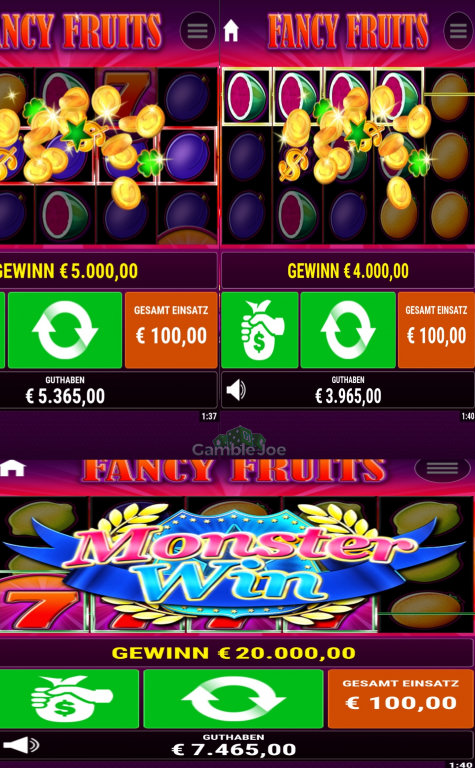Spin reels in €5.000,00 win game
475x768 pixels.
pos(65,330)
